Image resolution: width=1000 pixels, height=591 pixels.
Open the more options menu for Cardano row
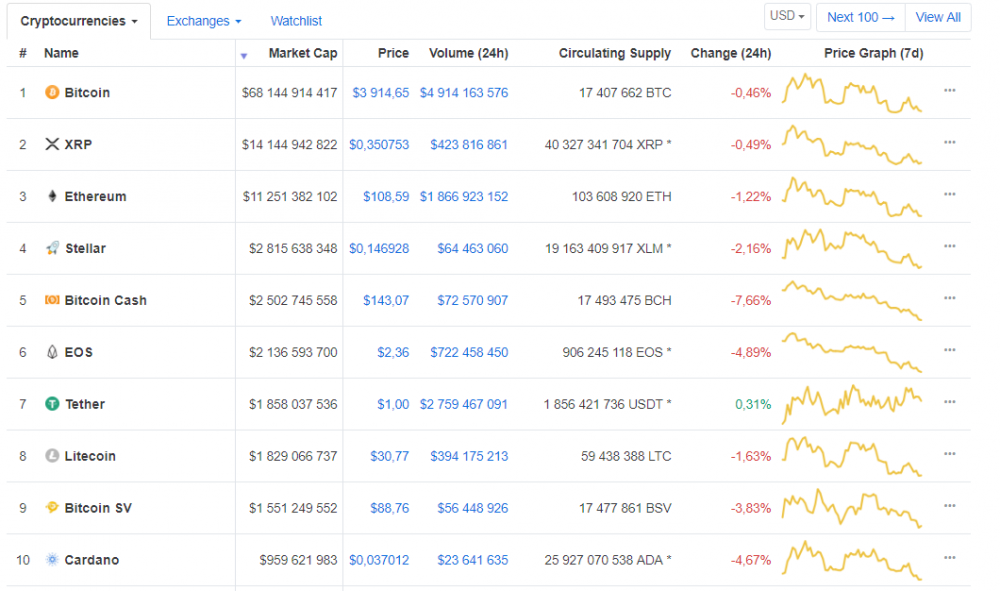pos(950,557)
